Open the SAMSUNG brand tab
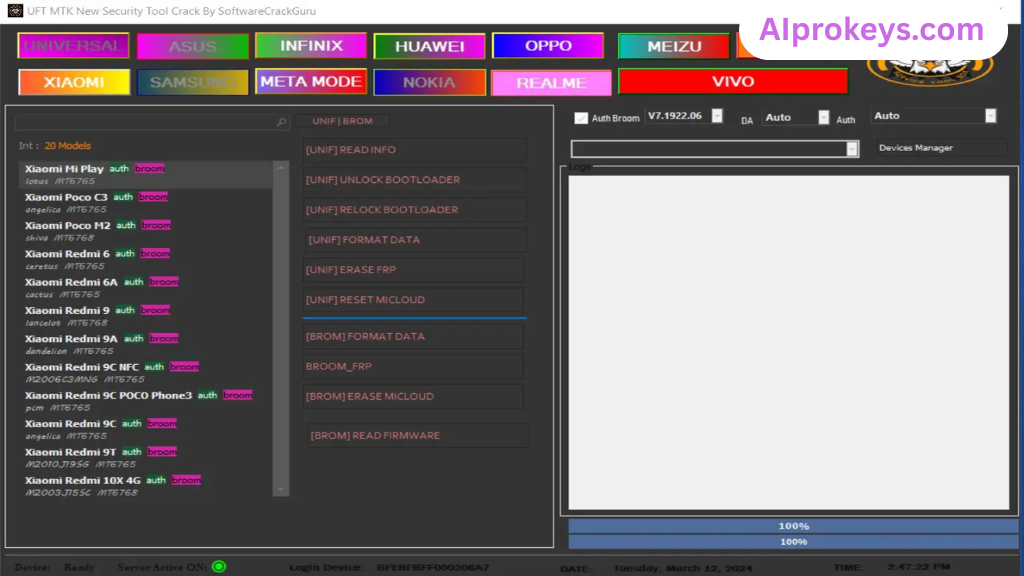 [193, 82]
